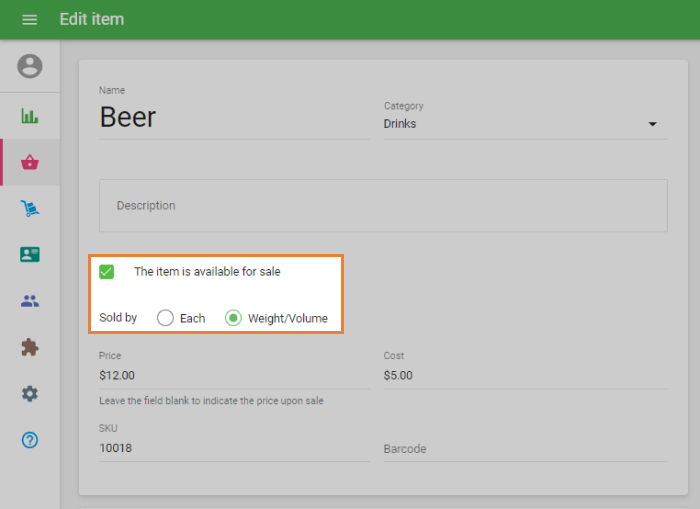Expand the Category dropdown arrow
Image resolution: width=700 pixels, height=509 pixels.
pos(652,125)
